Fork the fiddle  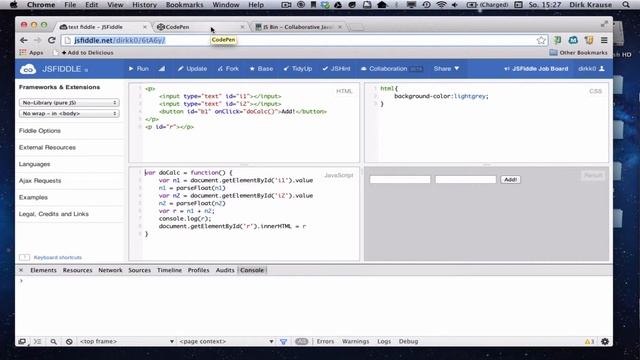(228, 69)
